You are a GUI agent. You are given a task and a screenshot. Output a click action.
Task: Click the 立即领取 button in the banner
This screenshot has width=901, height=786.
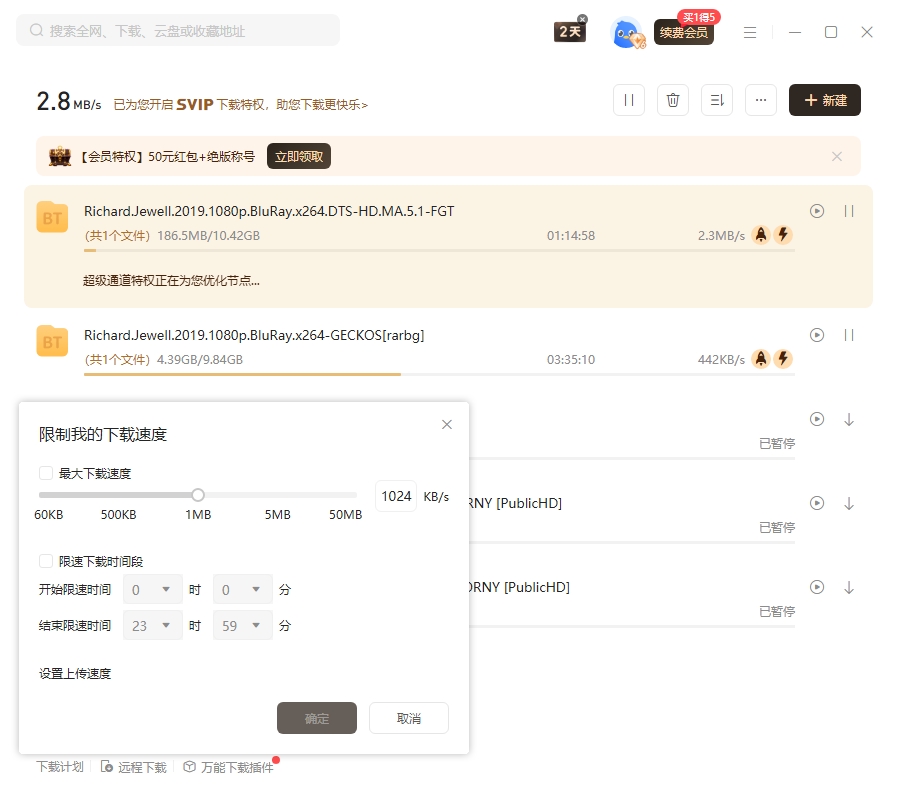point(299,156)
